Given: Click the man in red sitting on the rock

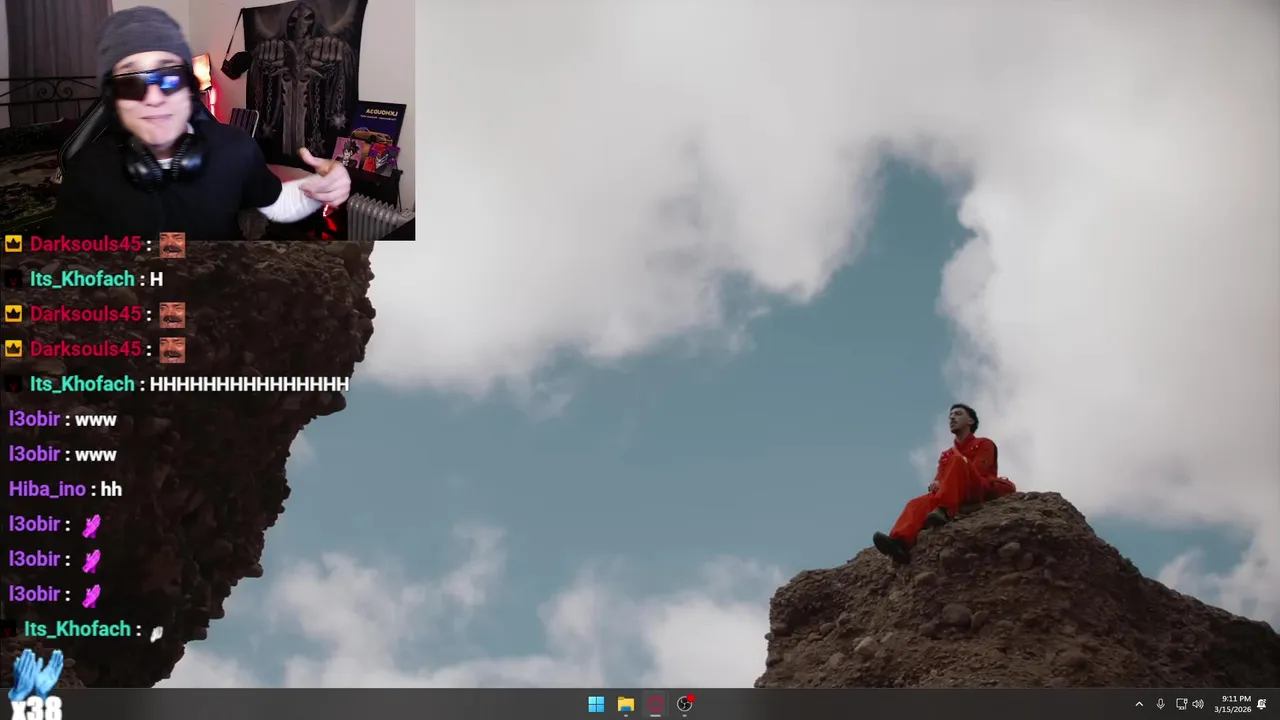Looking at the screenshot, I should coord(943,483).
